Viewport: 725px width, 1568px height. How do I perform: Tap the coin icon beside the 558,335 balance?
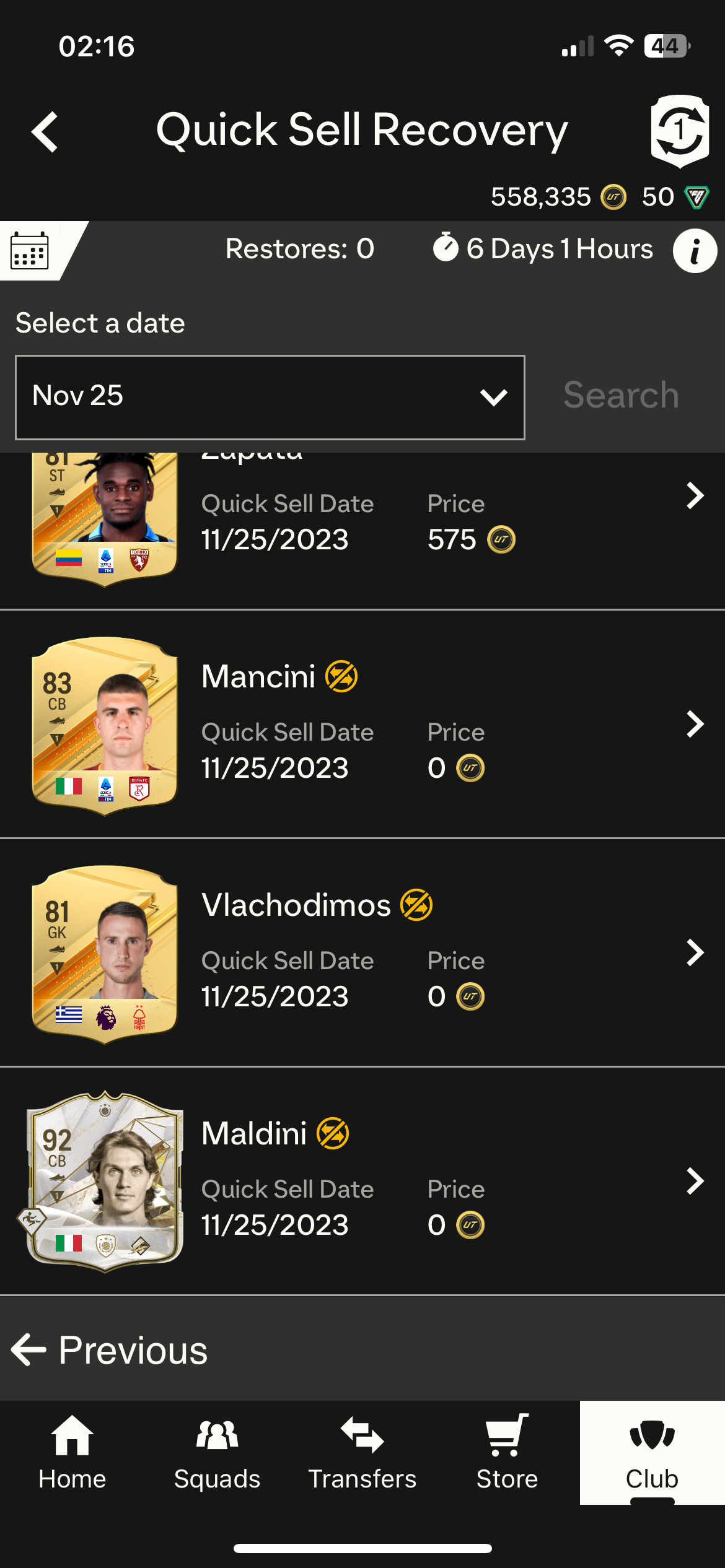pyautogui.click(x=613, y=197)
